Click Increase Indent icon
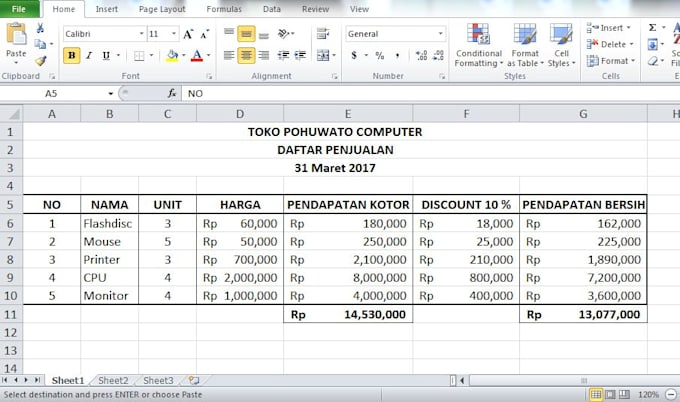The height and width of the screenshot is (402, 680). tap(300, 55)
